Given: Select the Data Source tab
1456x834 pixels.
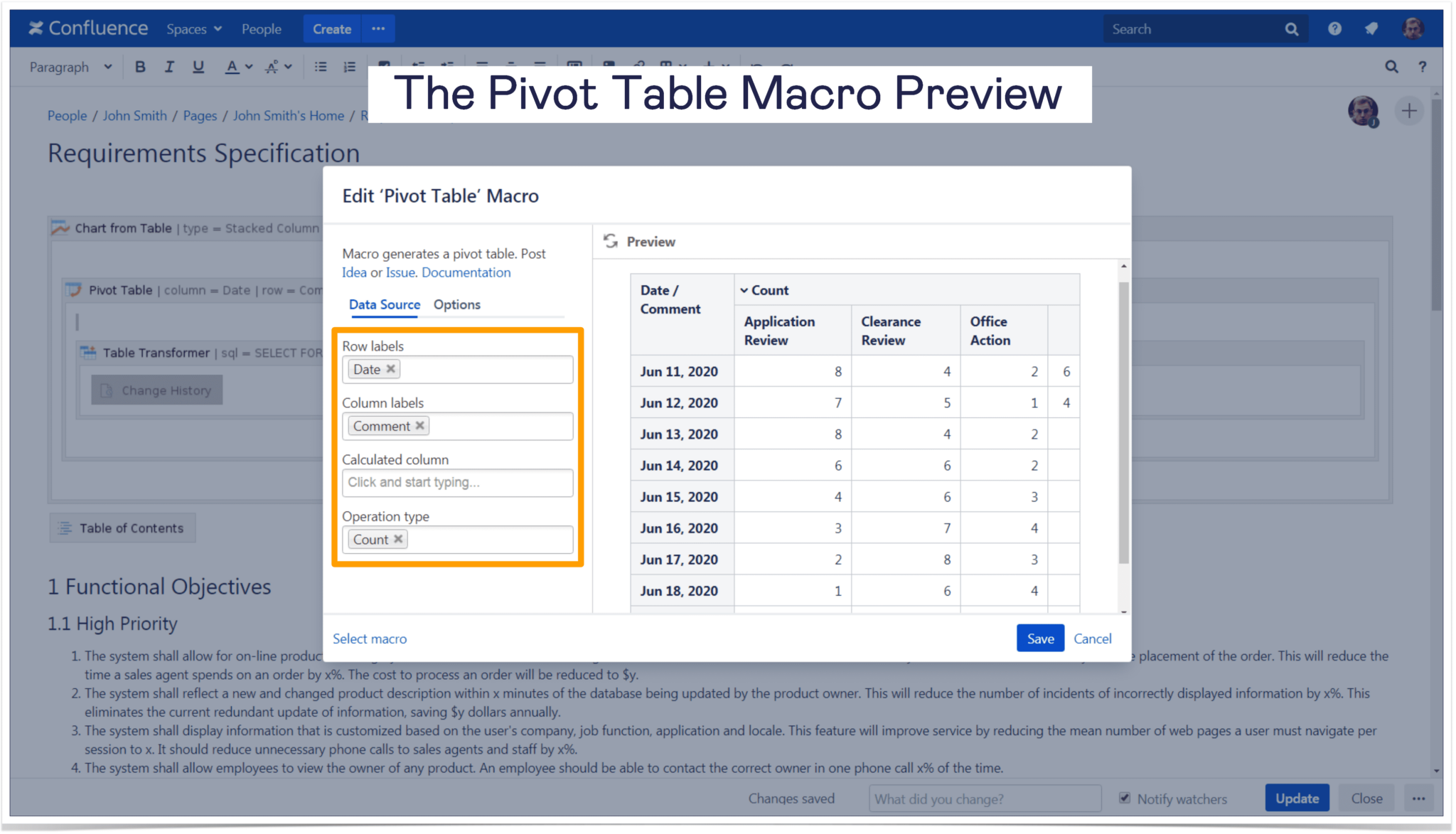Looking at the screenshot, I should [383, 304].
